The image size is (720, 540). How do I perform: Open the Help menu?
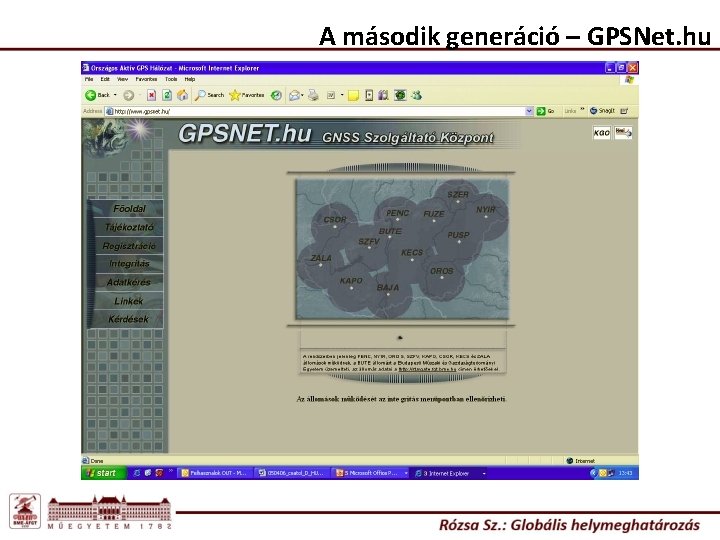click(x=190, y=79)
